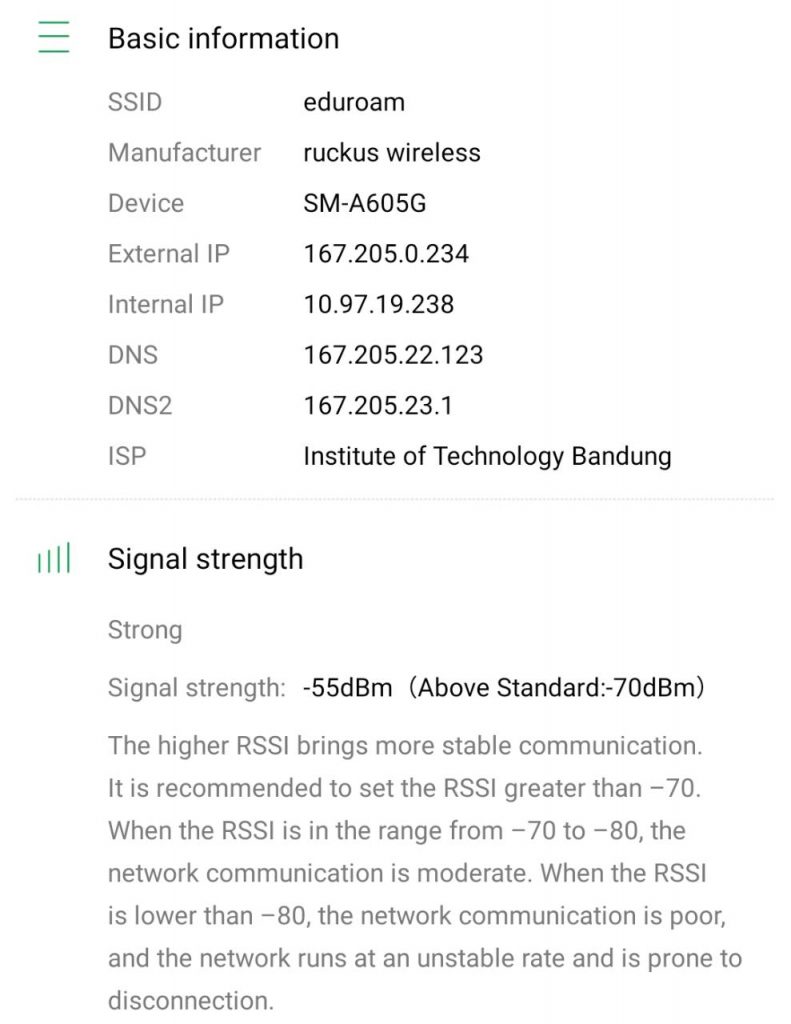Tap the Signal strength bars icon
Screen dimensions: 791x1024
(54, 560)
